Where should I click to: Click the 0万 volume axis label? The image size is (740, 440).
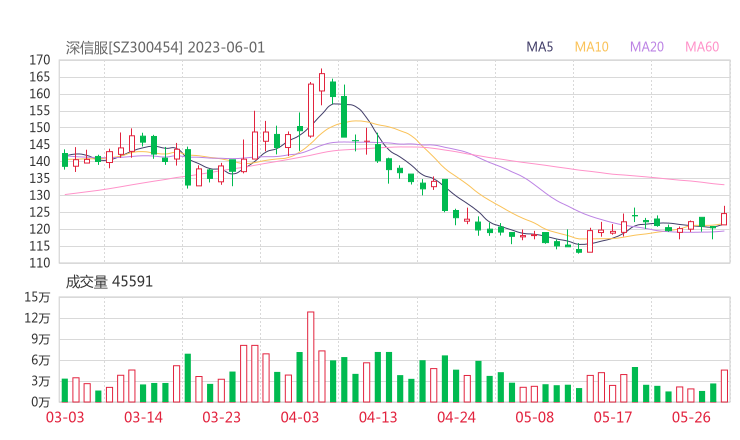pyautogui.click(x=41, y=402)
